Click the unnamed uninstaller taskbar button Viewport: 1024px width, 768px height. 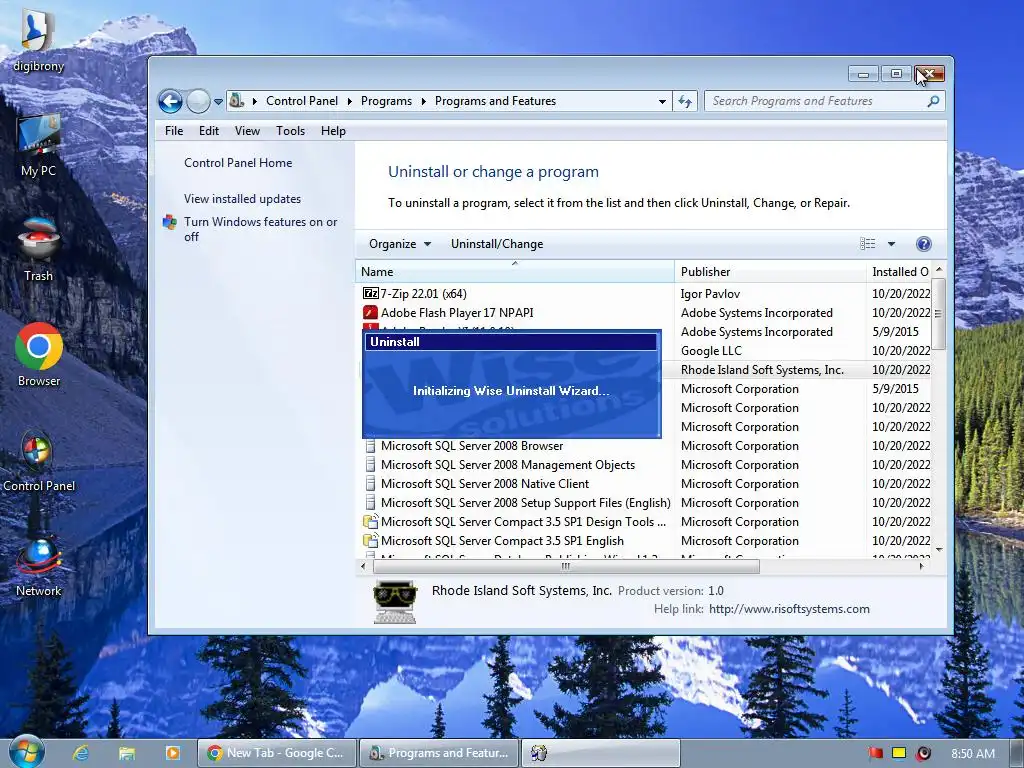[x=601, y=753]
